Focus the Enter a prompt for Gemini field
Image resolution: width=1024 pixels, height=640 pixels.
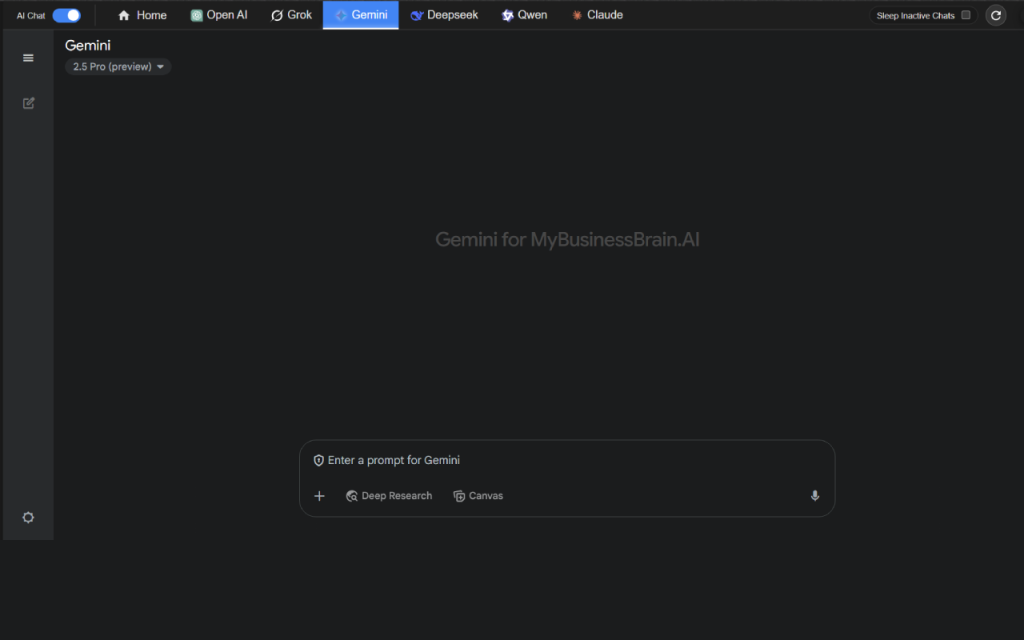(567, 460)
